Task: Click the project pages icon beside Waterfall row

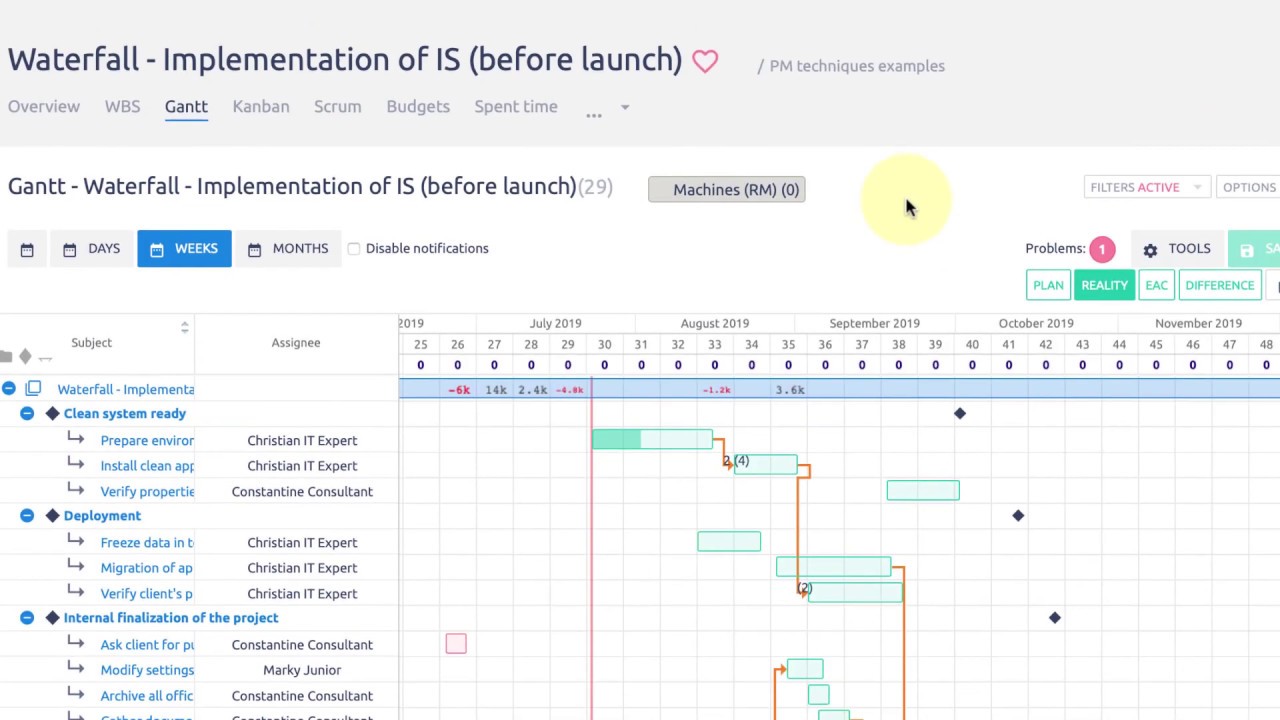Action: (33, 388)
